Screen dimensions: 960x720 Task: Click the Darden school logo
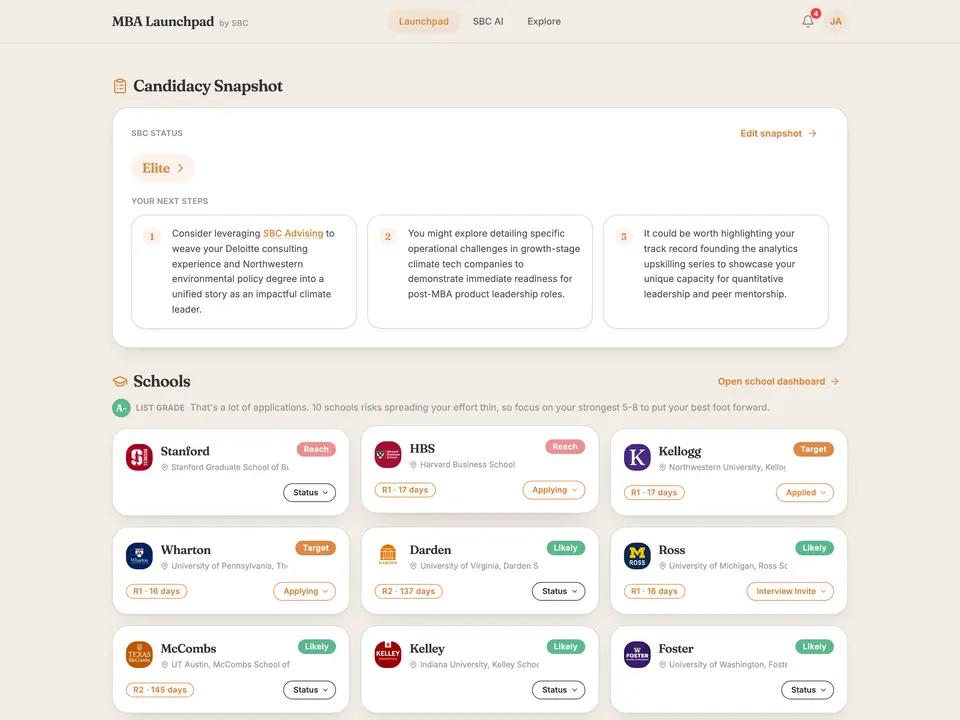pyautogui.click(x=388, y=556)
